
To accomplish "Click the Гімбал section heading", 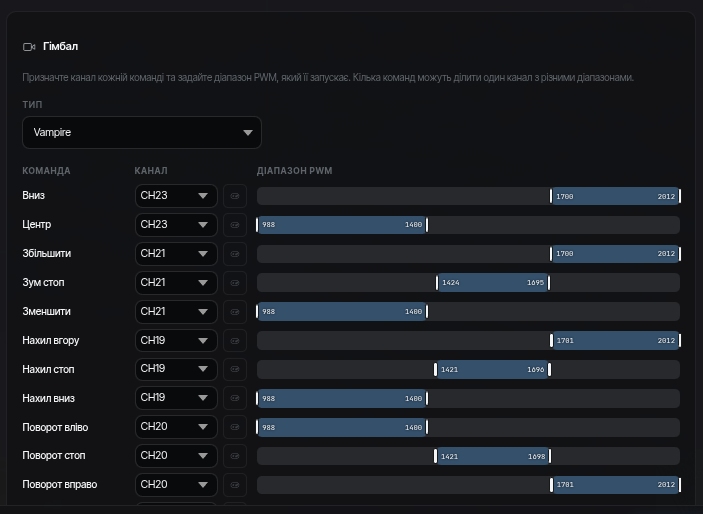I will (x=61, y=46).
